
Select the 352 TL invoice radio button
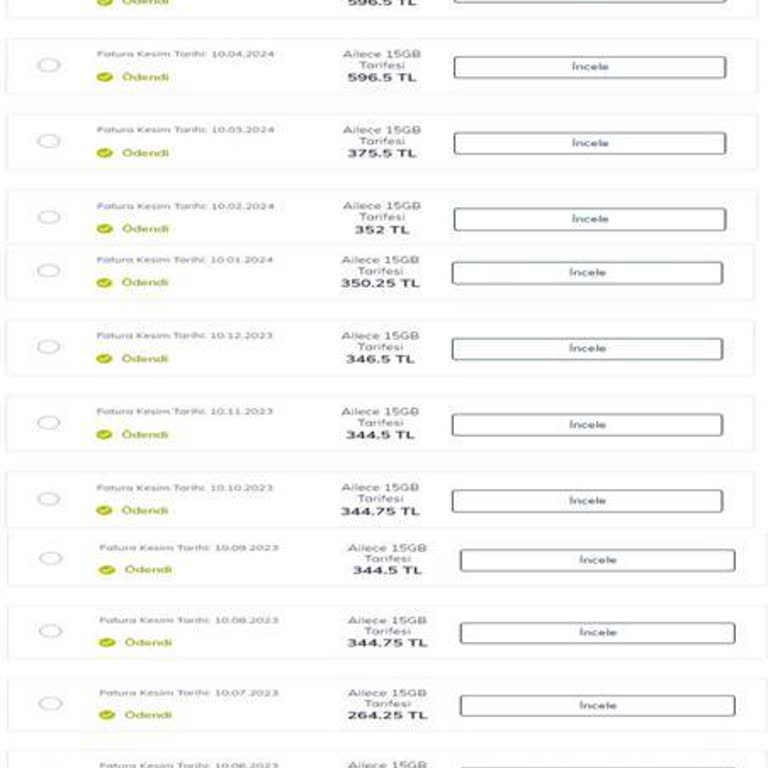coord(49,217)
